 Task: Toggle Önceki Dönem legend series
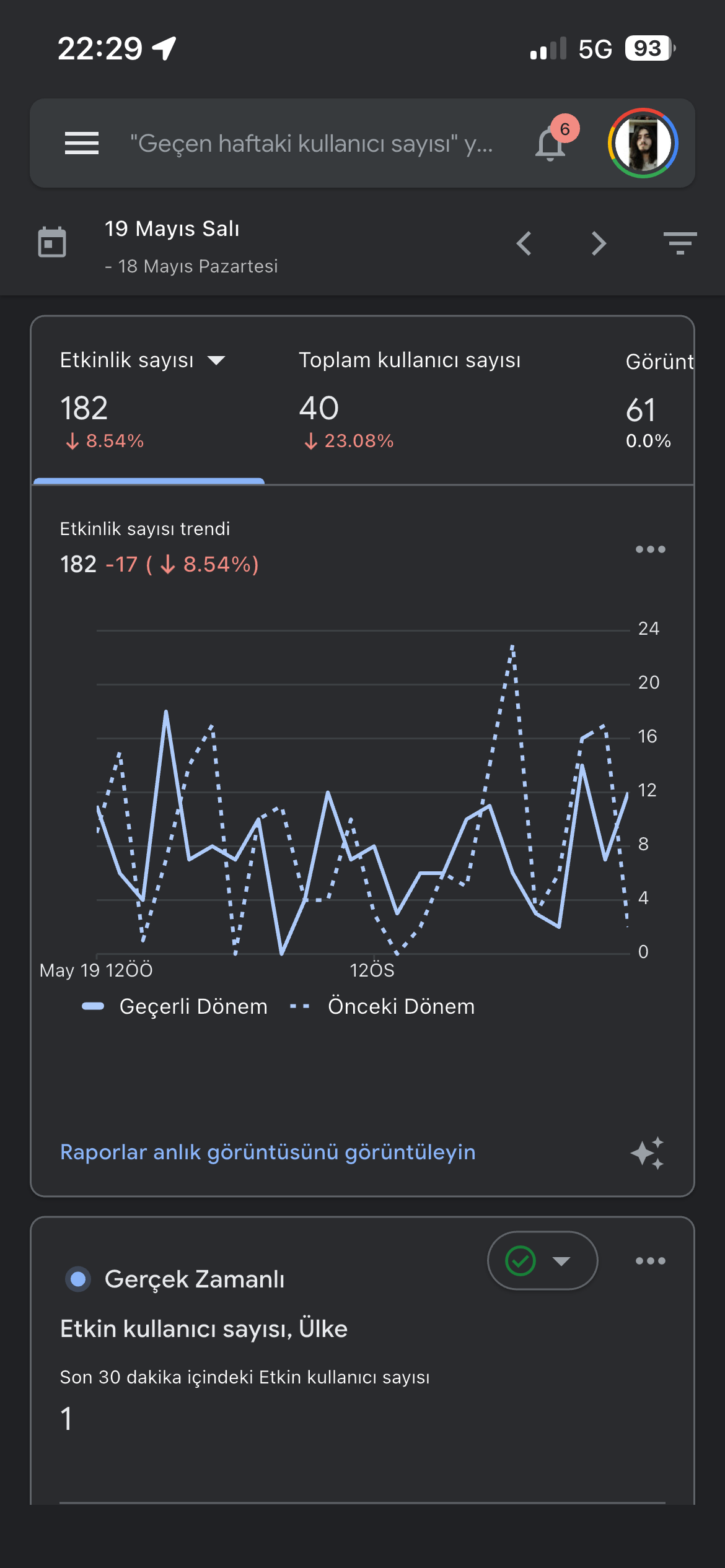[382, 1006]
